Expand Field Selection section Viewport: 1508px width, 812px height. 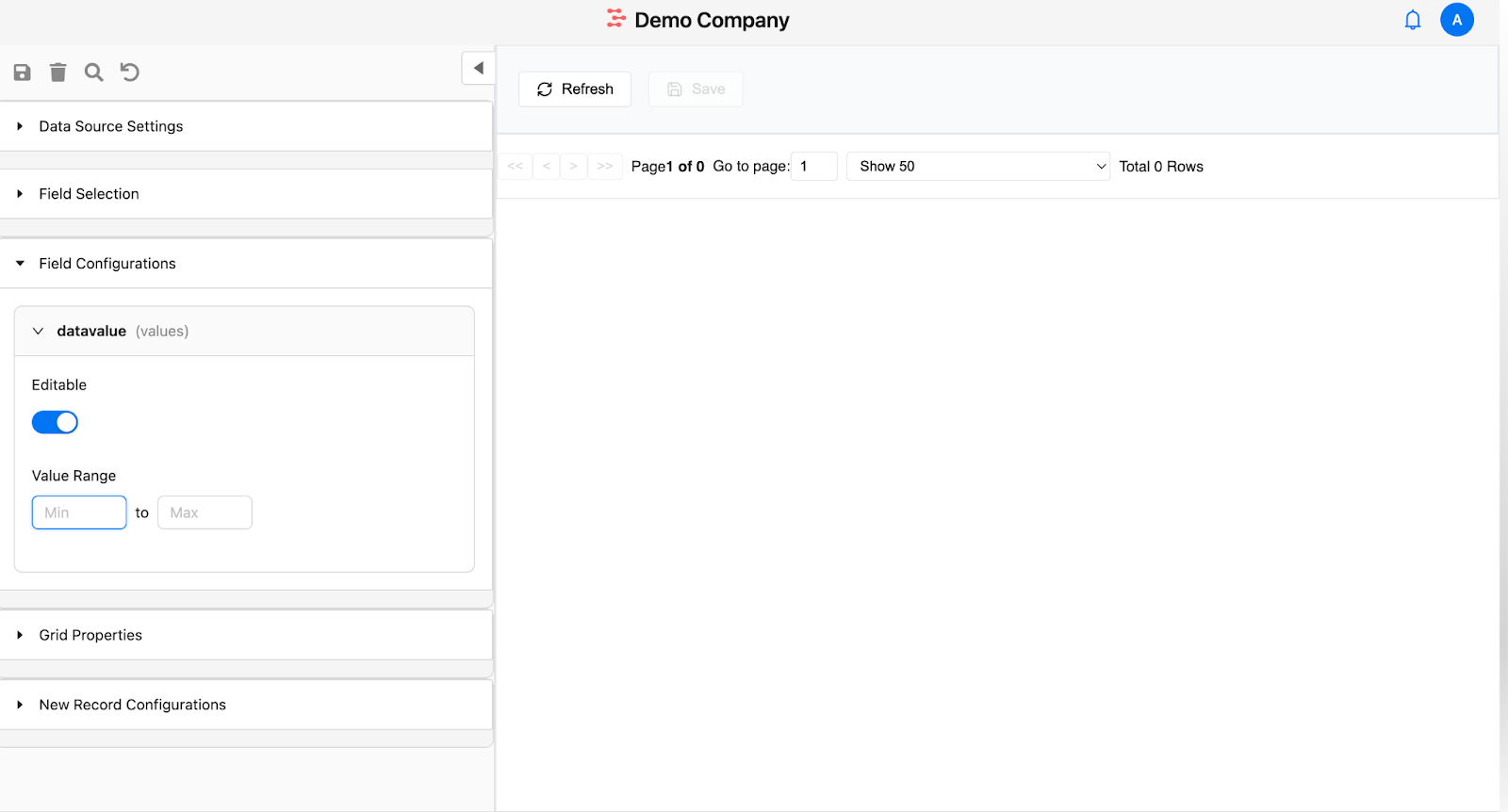246,194
